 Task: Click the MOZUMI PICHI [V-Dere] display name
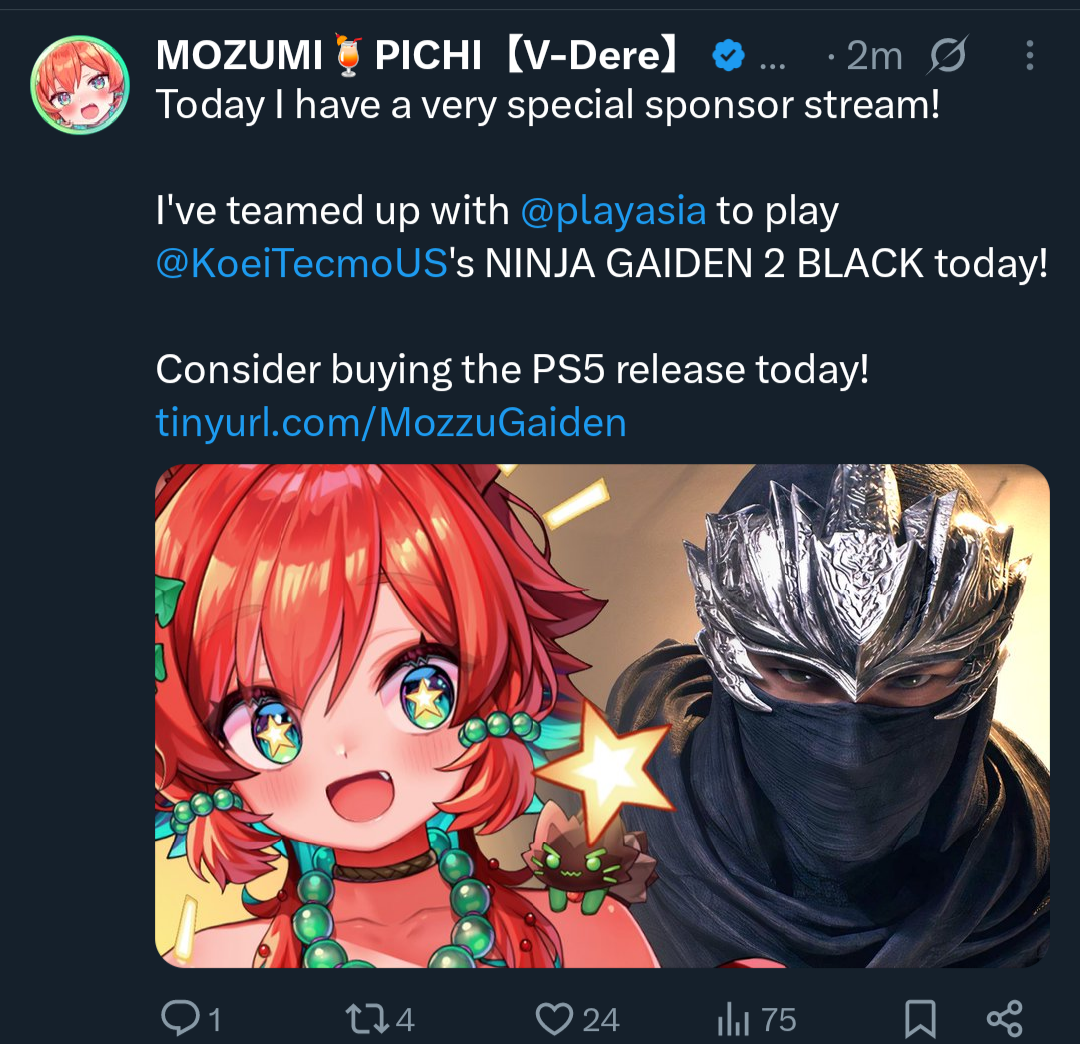418,55
